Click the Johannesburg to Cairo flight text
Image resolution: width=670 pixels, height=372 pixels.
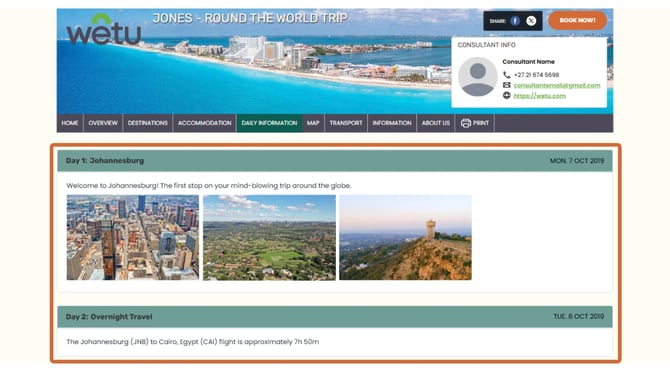coord(193,342)
